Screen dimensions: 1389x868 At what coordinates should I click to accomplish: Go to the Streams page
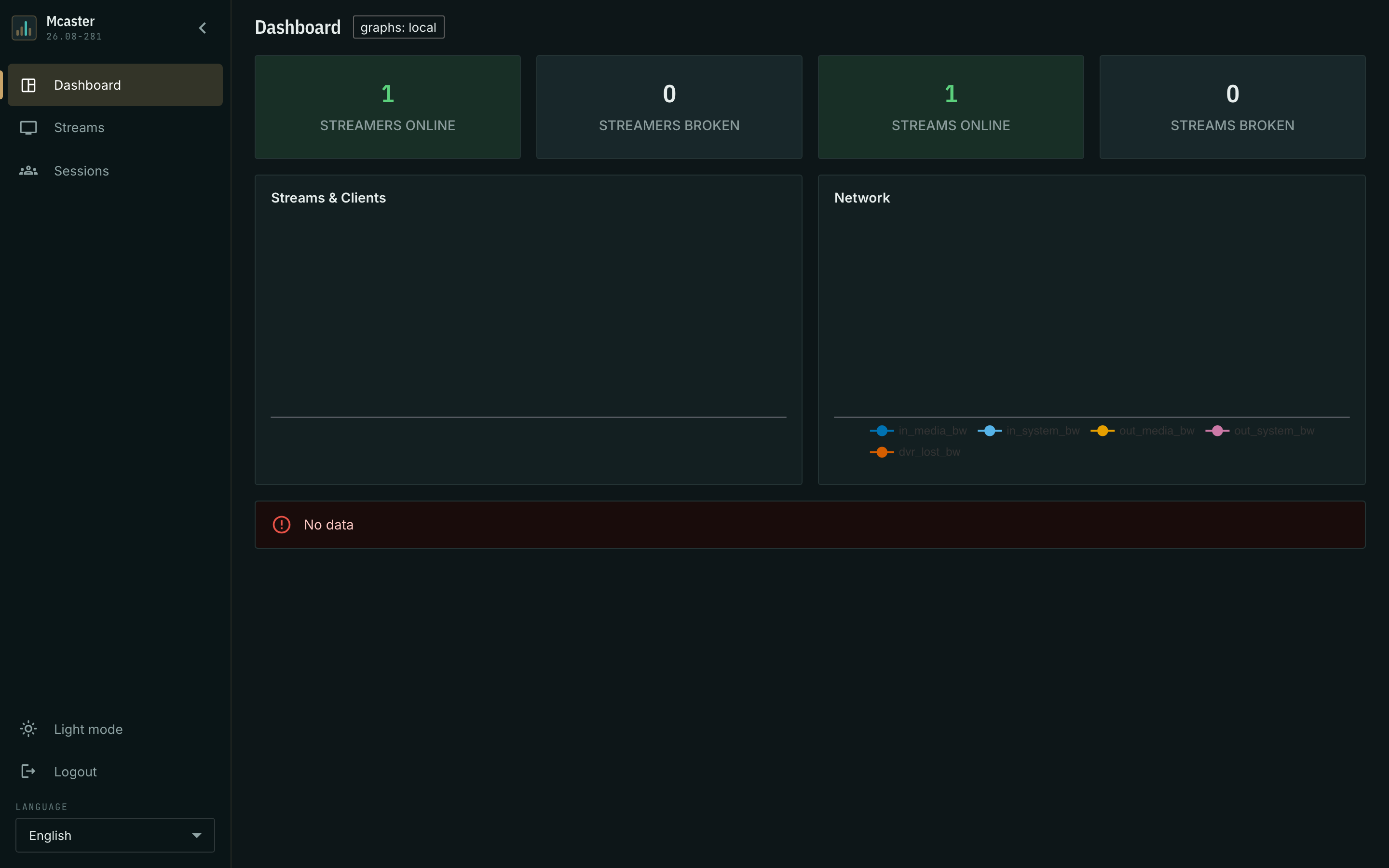pos(115,127)
